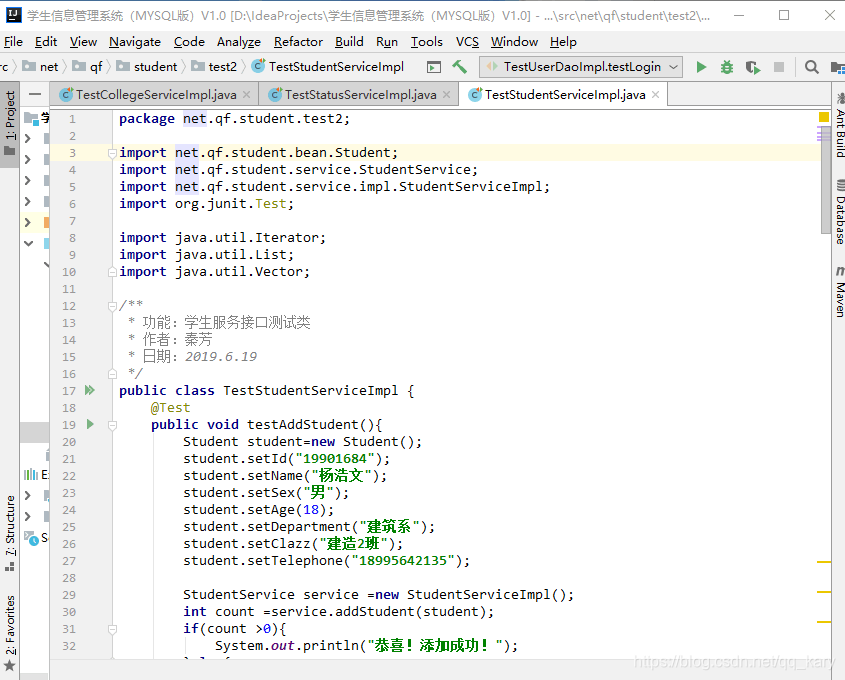
Task: Place cursor on "19901684" string
Action: pyautogui.click(x=335, y=459)
